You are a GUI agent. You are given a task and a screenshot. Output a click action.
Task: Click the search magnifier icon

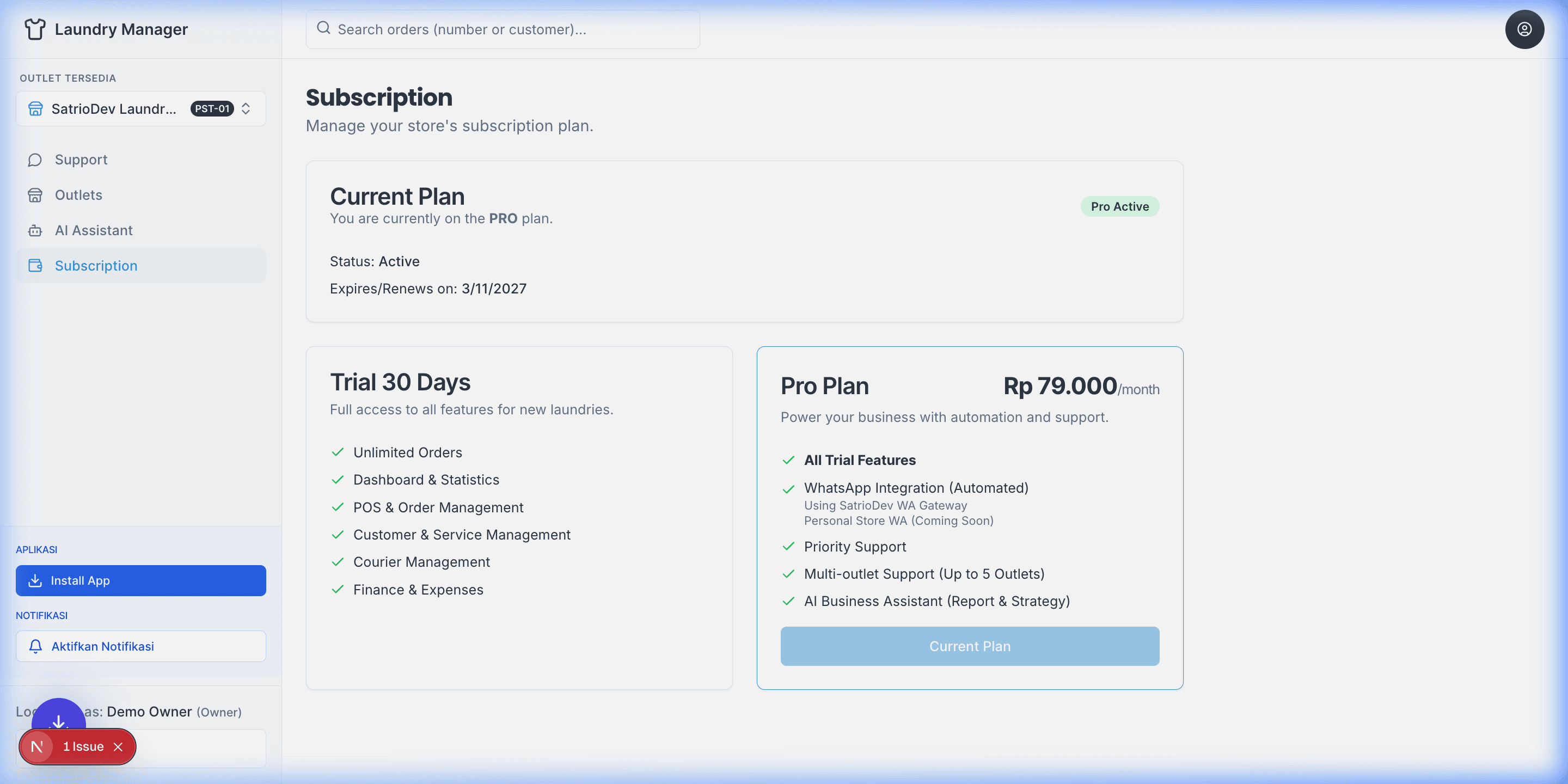323,28
